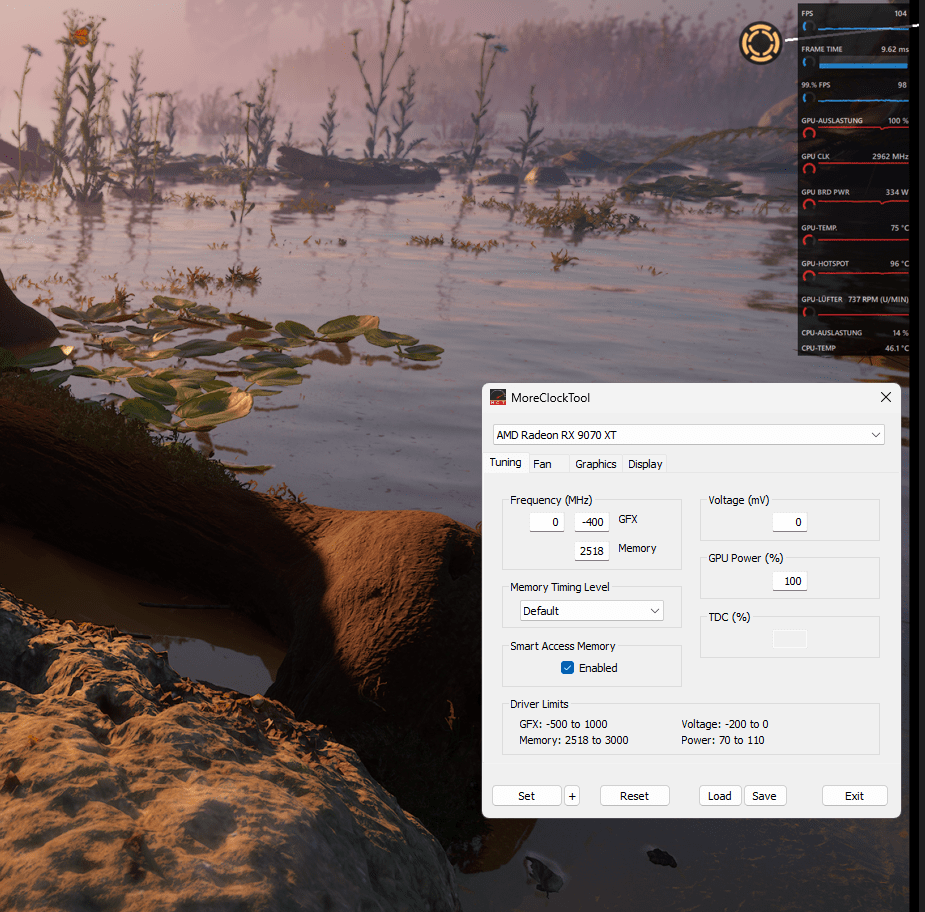925x912 pixels.
Task: Click the Load button
Action: pos(720,796)
